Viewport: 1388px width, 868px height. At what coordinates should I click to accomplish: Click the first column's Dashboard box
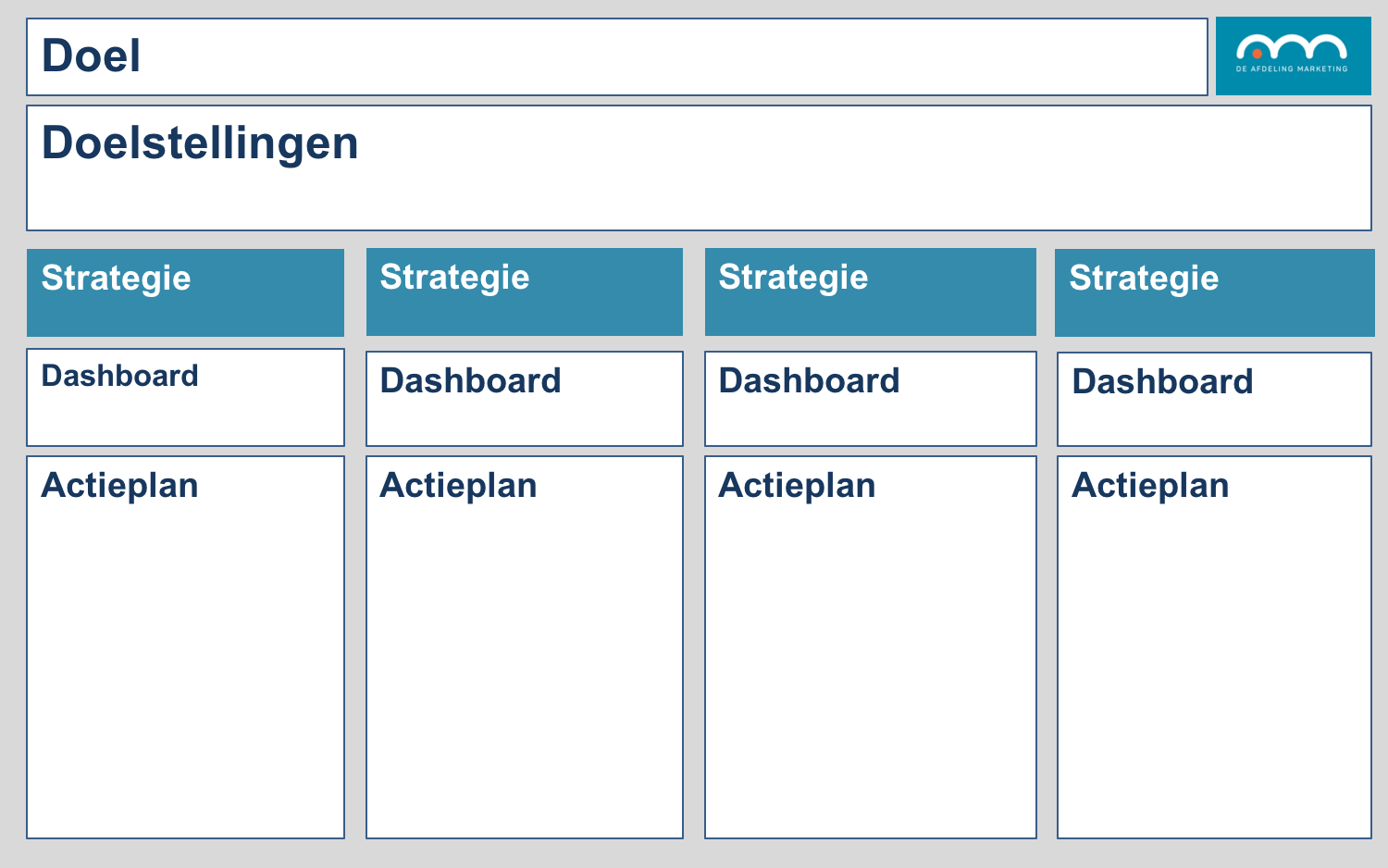pyautogui.click(x=185, y=397)
